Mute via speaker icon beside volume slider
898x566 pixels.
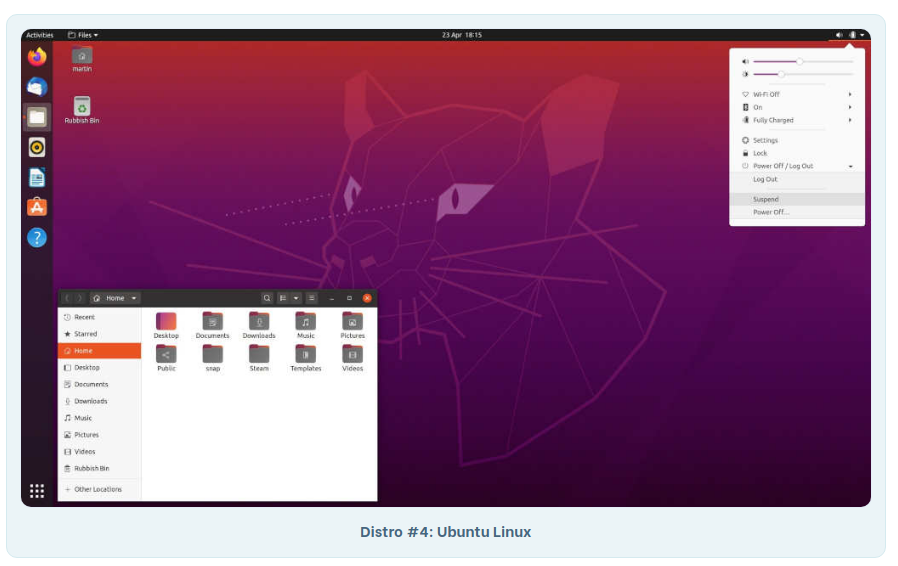tap(745, 61)
